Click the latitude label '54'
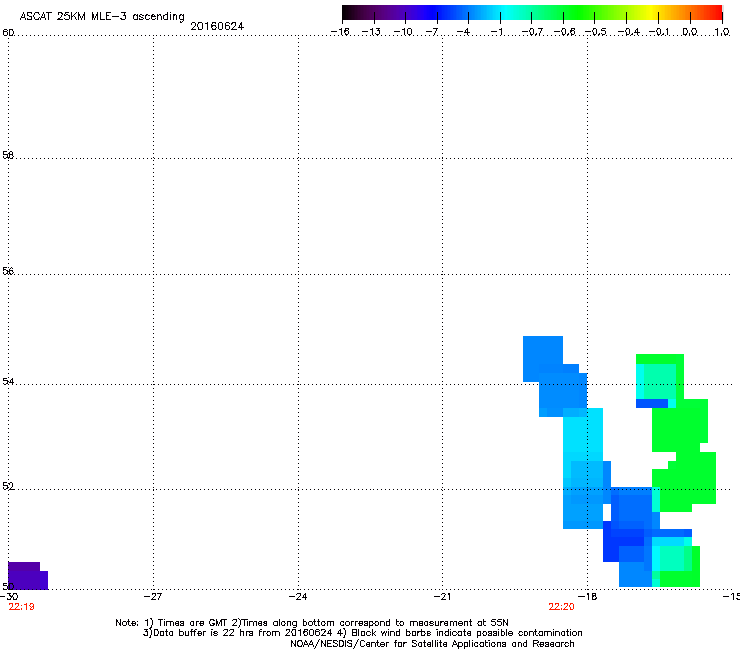Viewport: 740px width, 650px height. tap(8, 381)
